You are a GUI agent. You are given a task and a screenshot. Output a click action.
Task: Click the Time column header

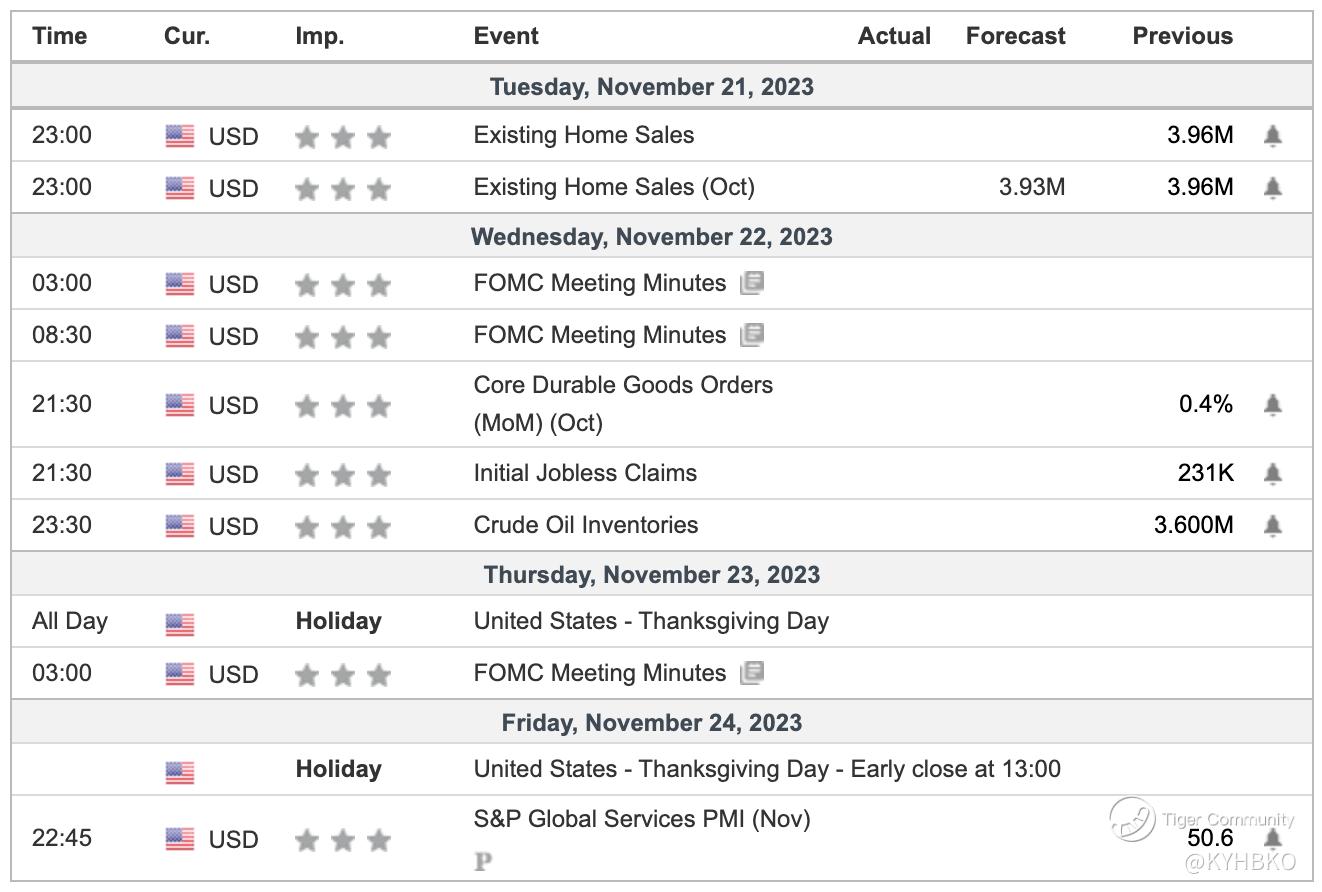(x=59, y=36)
